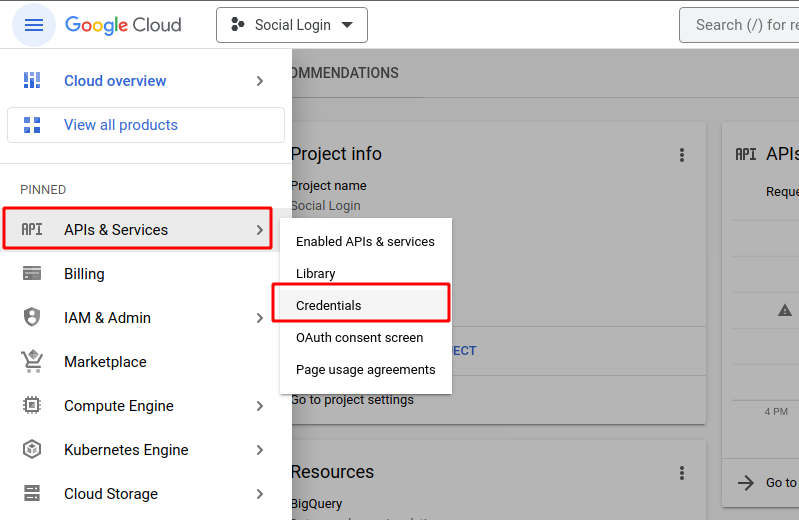Click Go to project settings link
The height and width of the screenshot is (520, 799).
pos(352,400)
